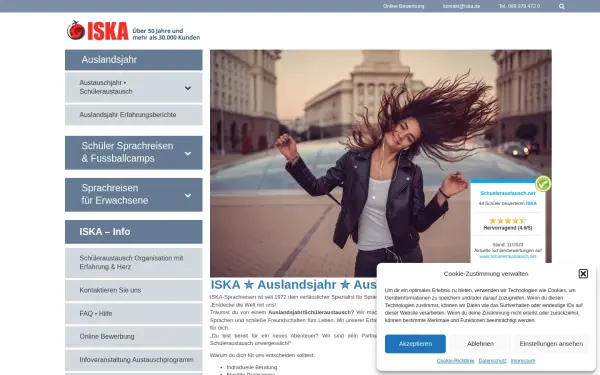Viewport: 600px width, 375px height.
Task: Open the search magnifier icon
Action: point(562,7)
